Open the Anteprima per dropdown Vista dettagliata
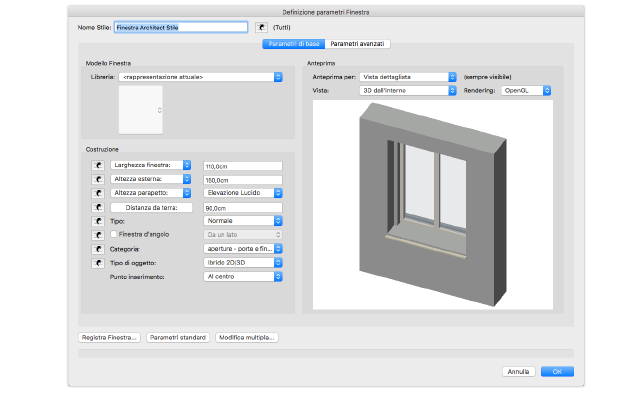The width and height of the screenshot is (624, 393). pos(408,77)
